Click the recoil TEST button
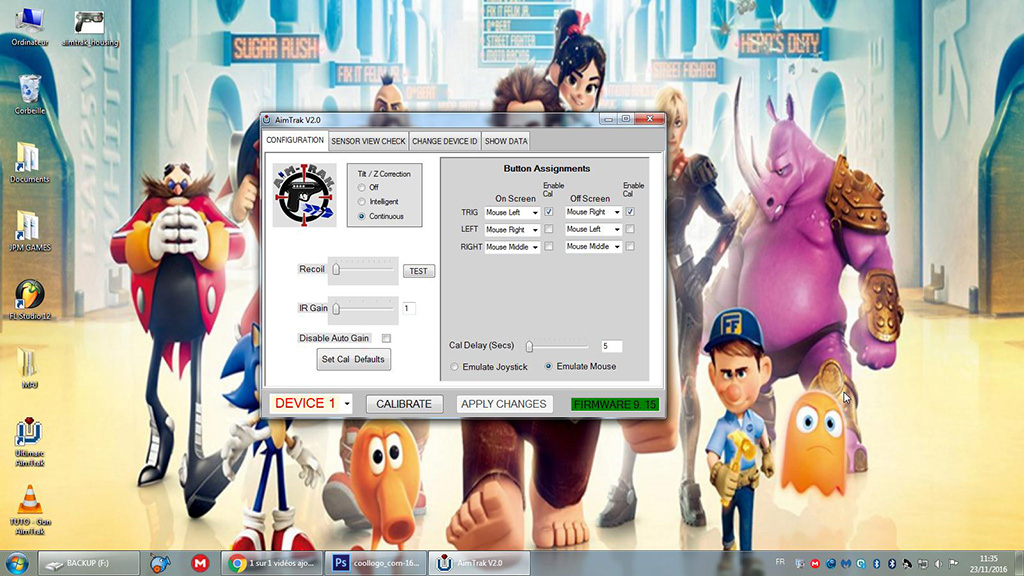Viewport: 1024px width, 576px height. tap(419, 271)
